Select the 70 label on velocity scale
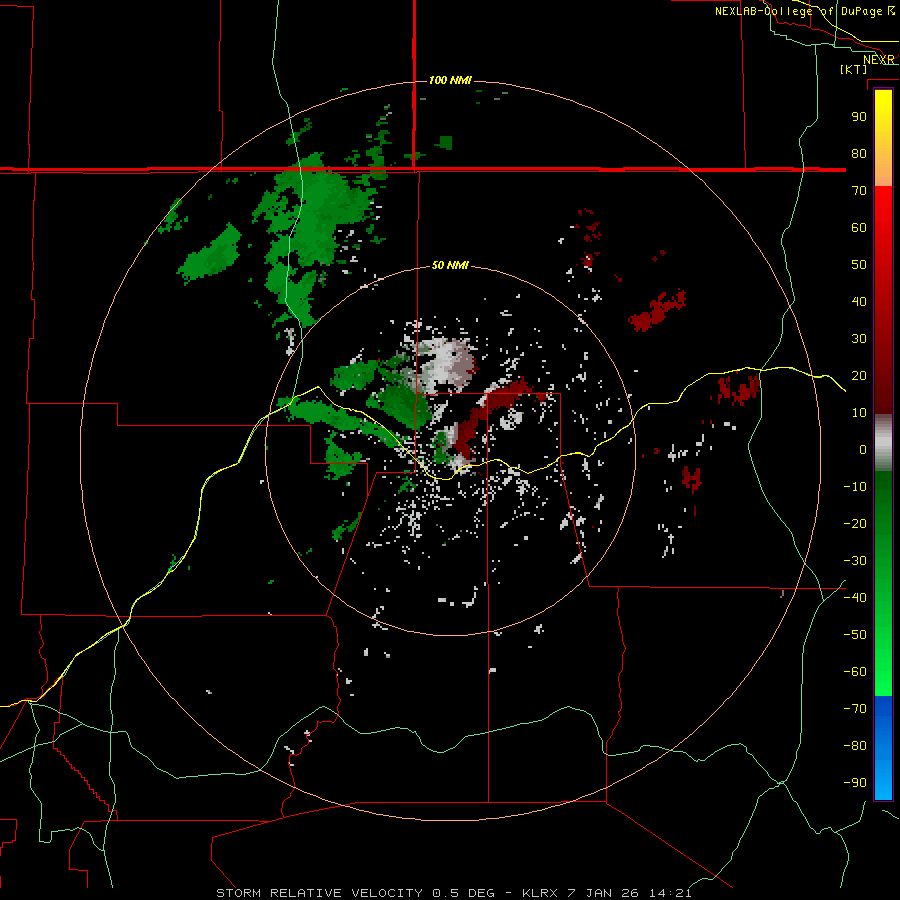This screenshot has width=900, height=900. click(x=859, y=191)
